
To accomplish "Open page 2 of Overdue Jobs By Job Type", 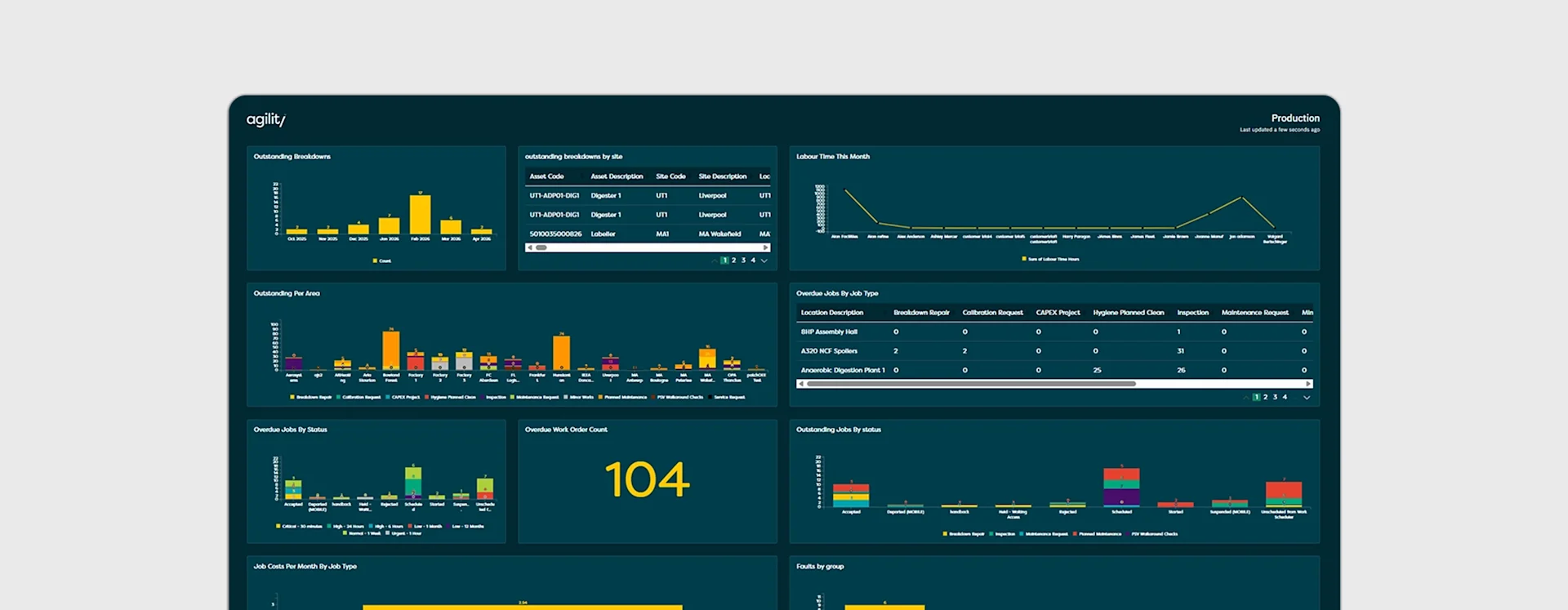I will point(1266,398).
